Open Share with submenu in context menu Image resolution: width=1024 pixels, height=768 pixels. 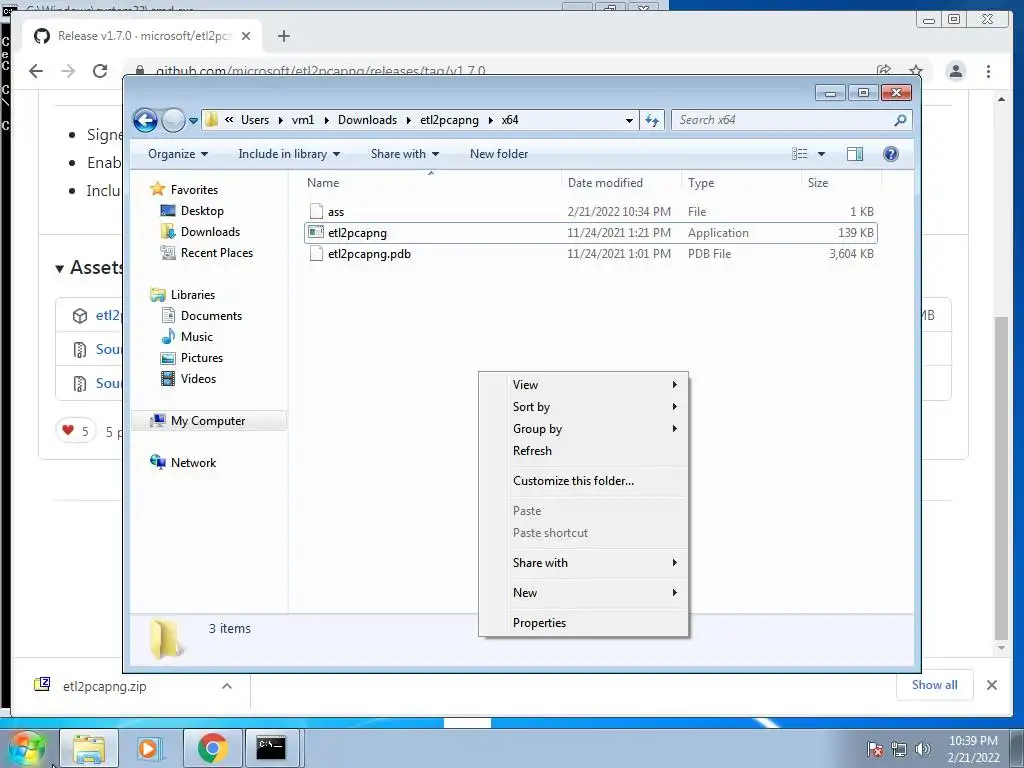pos(583,563)
